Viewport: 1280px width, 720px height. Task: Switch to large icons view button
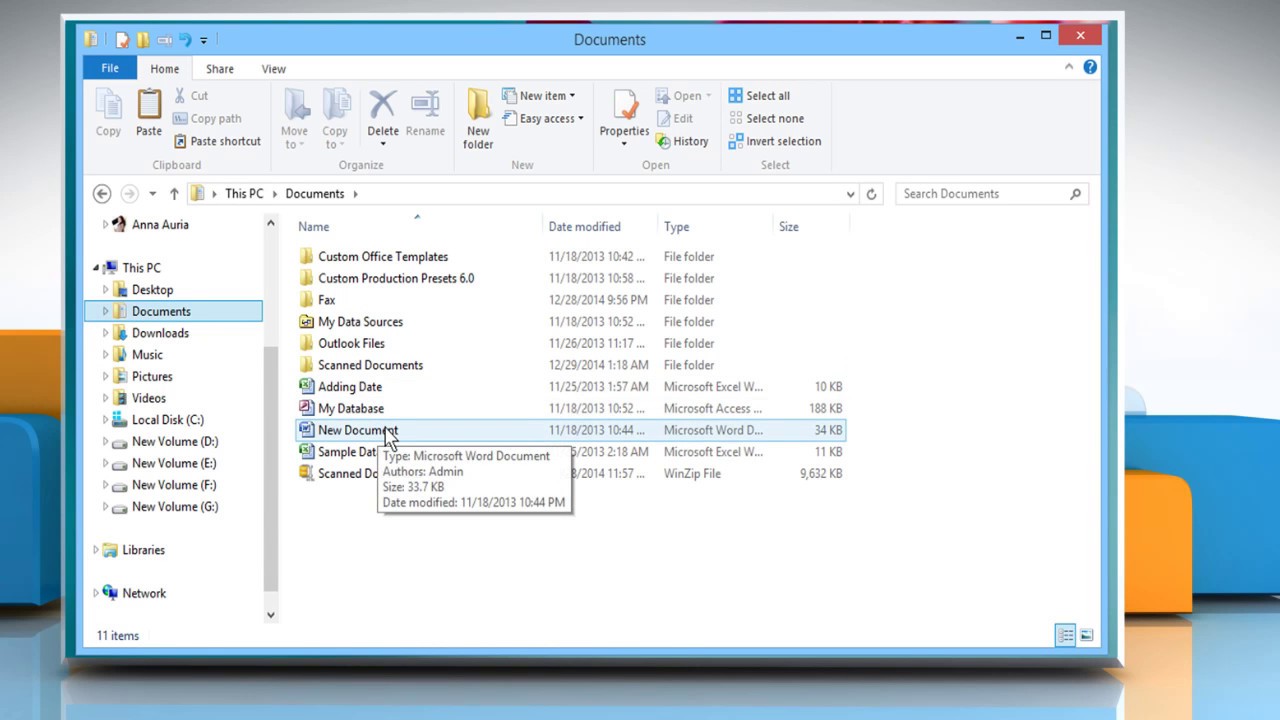point(1087,635)
